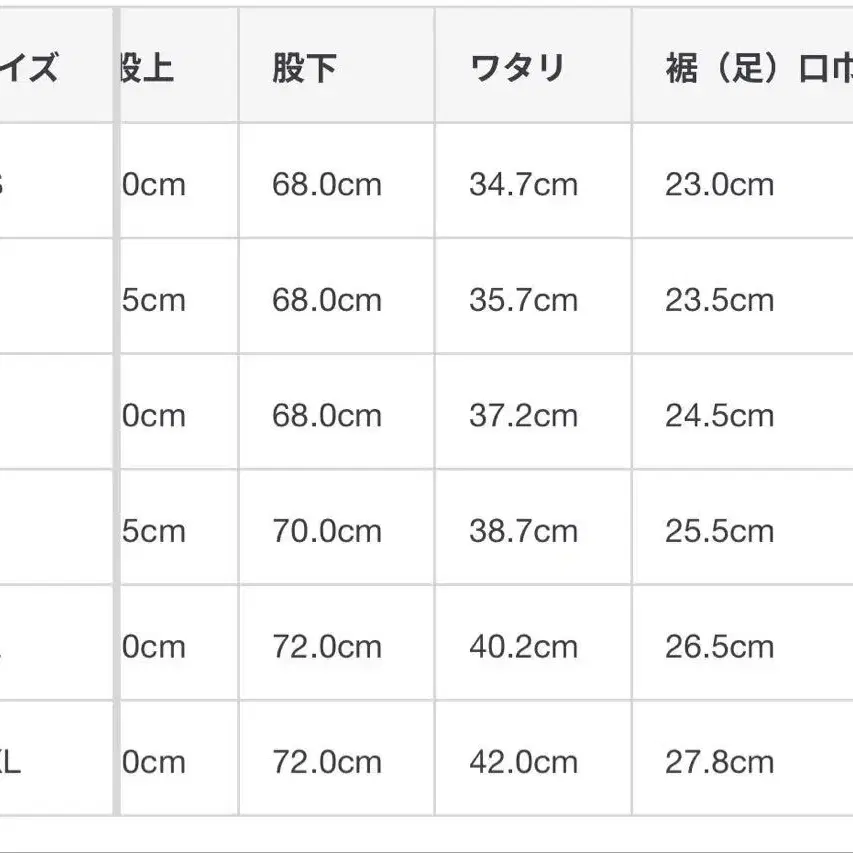
Task: Click the 23.5cm cell
Action: tap(720, 300)
